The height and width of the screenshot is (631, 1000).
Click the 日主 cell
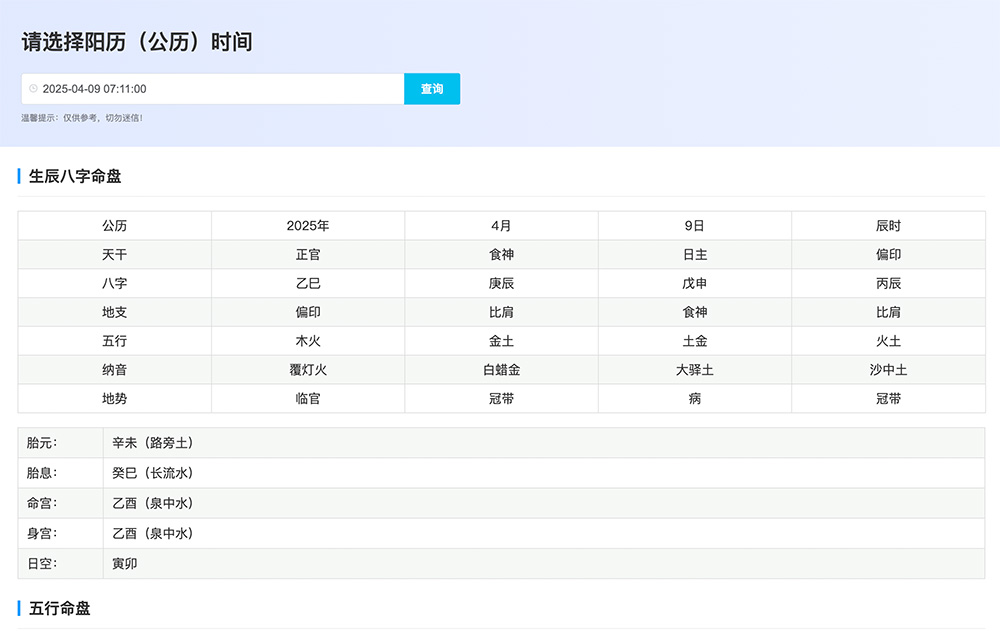695,255
